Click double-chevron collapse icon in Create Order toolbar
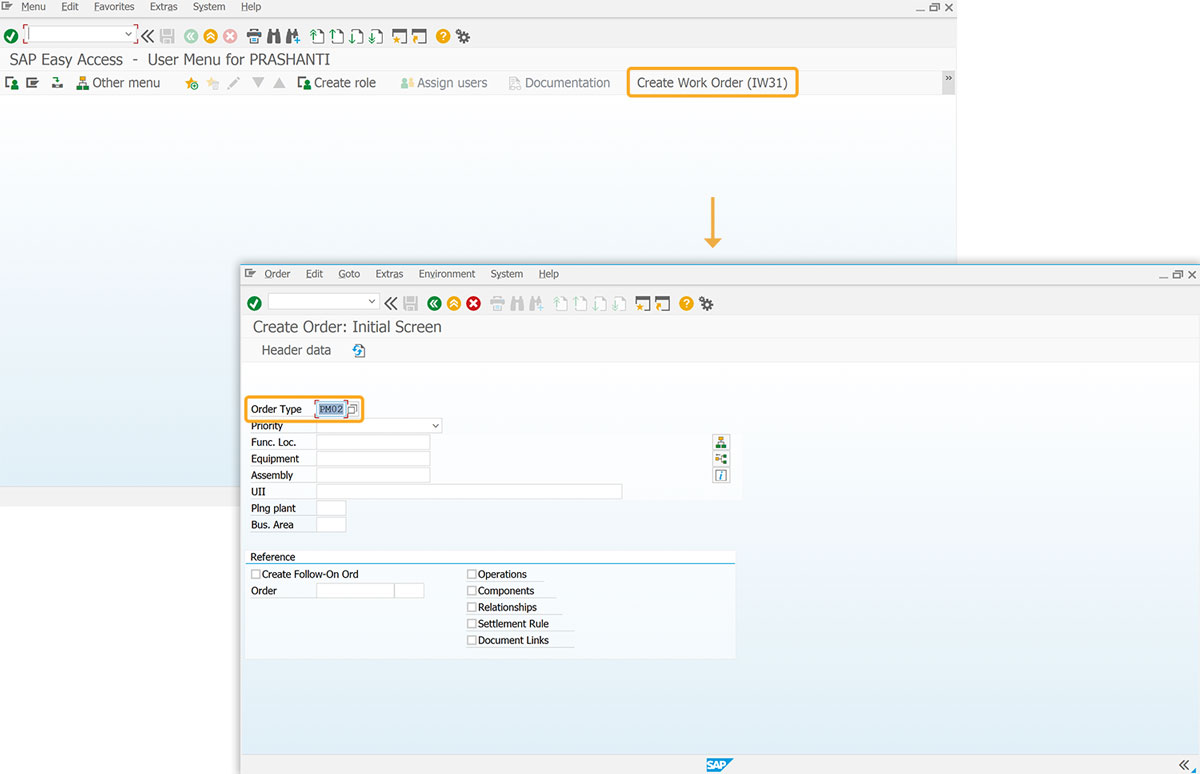This screenshot has width=1200, height=774. tap(390, 303)
